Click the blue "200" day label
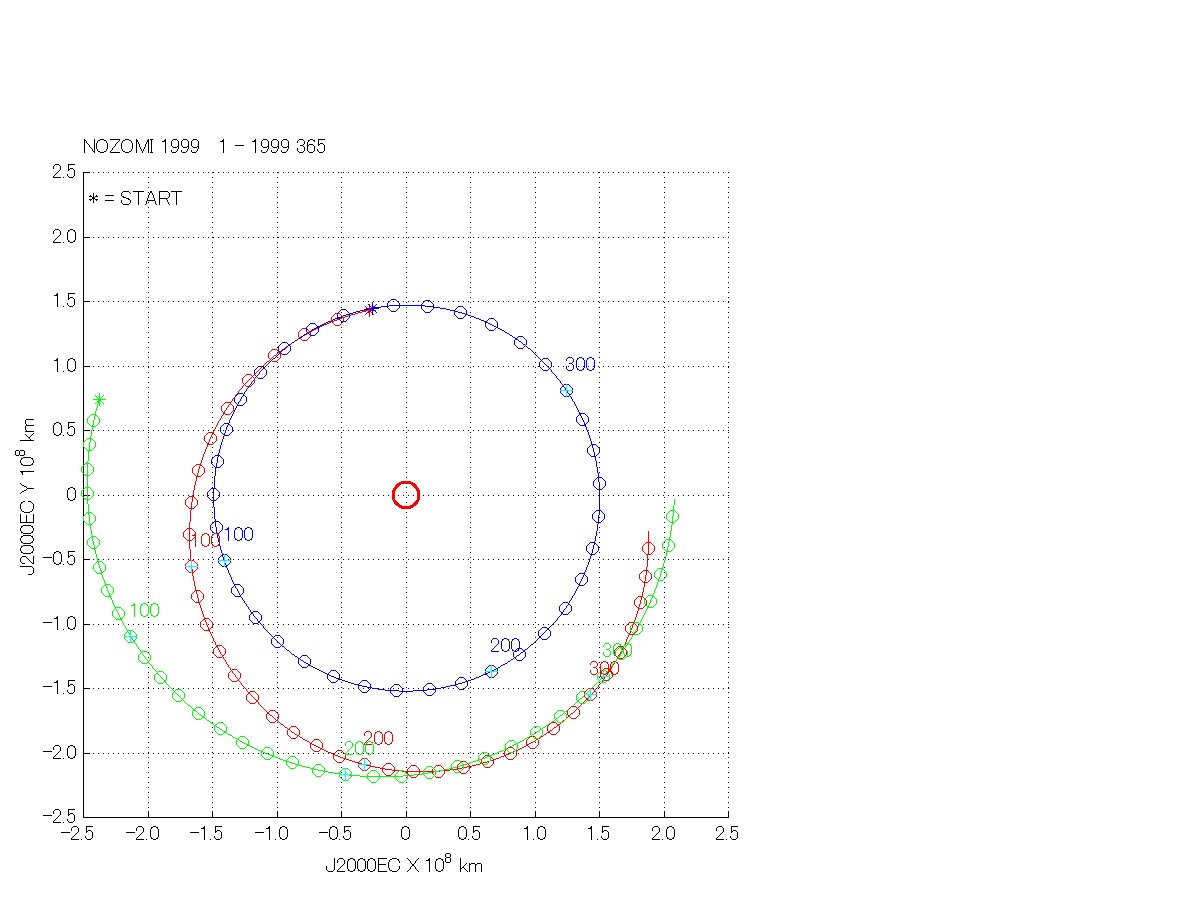 coord(505,645)
